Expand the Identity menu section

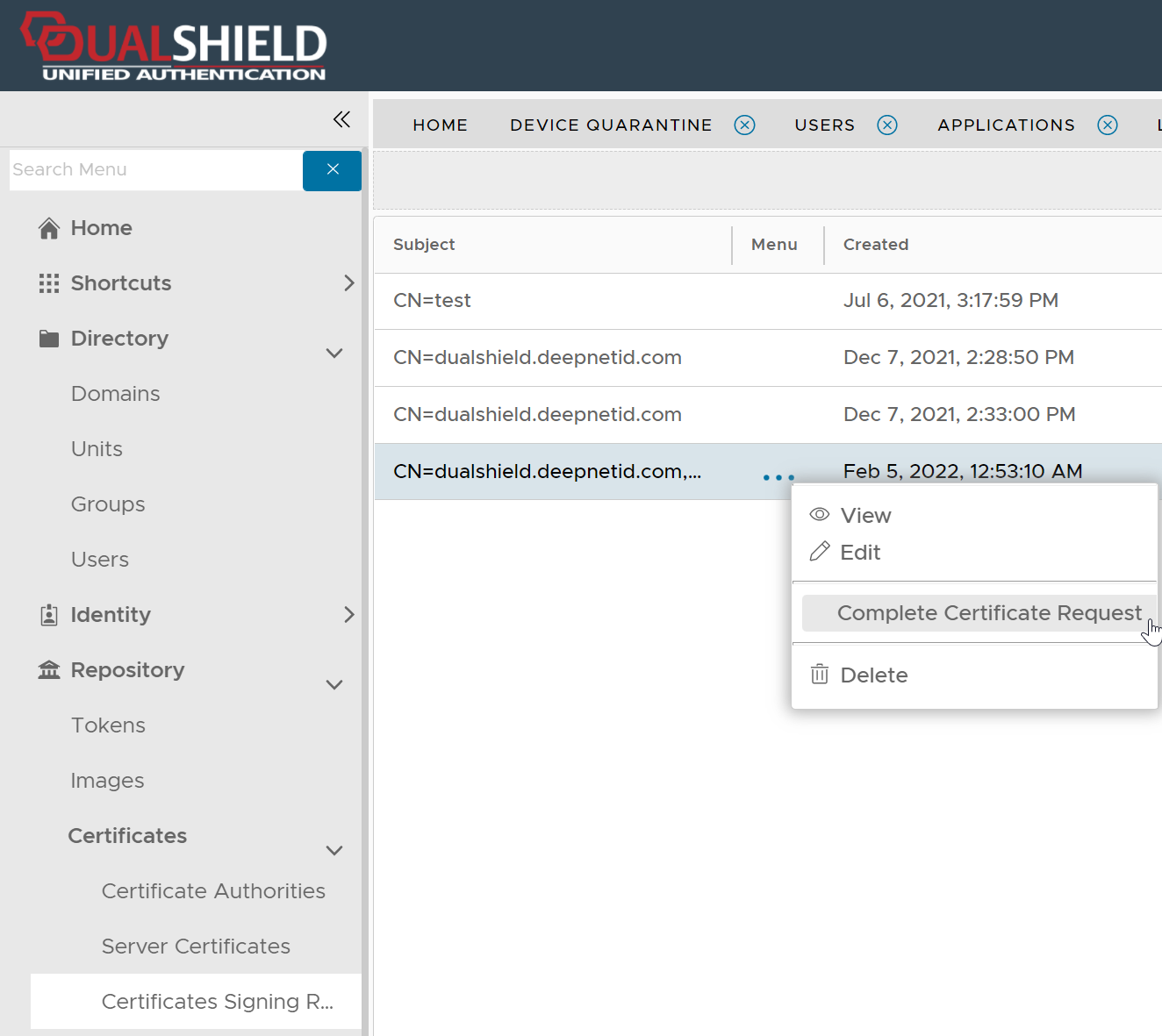348,615
